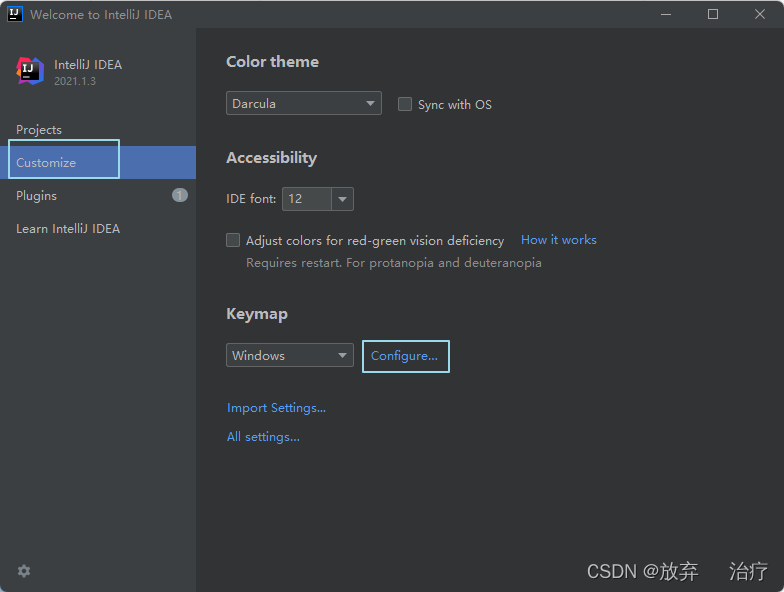
Task: Switch to the Projects tab
Action: (x=39, y=130)
